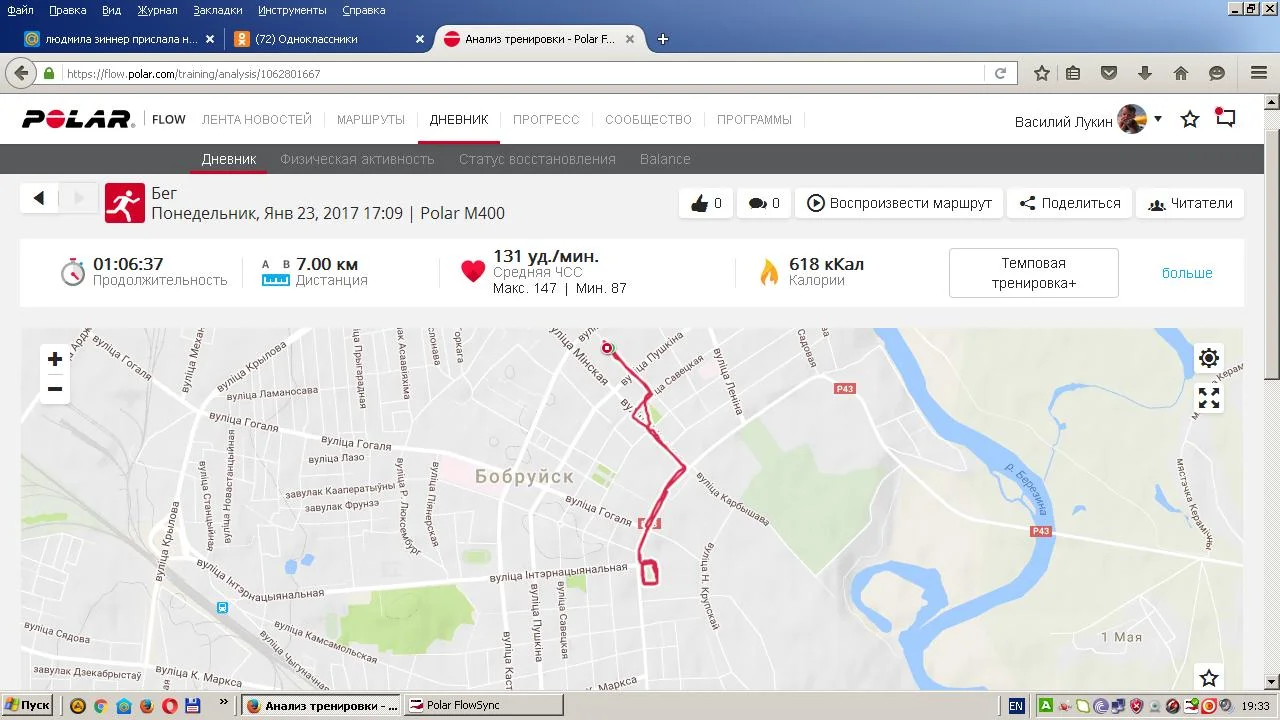Click the 7.00 км distance value
Image resolution: width=1280 pixels, height=720 pixels.
(327, 264)
